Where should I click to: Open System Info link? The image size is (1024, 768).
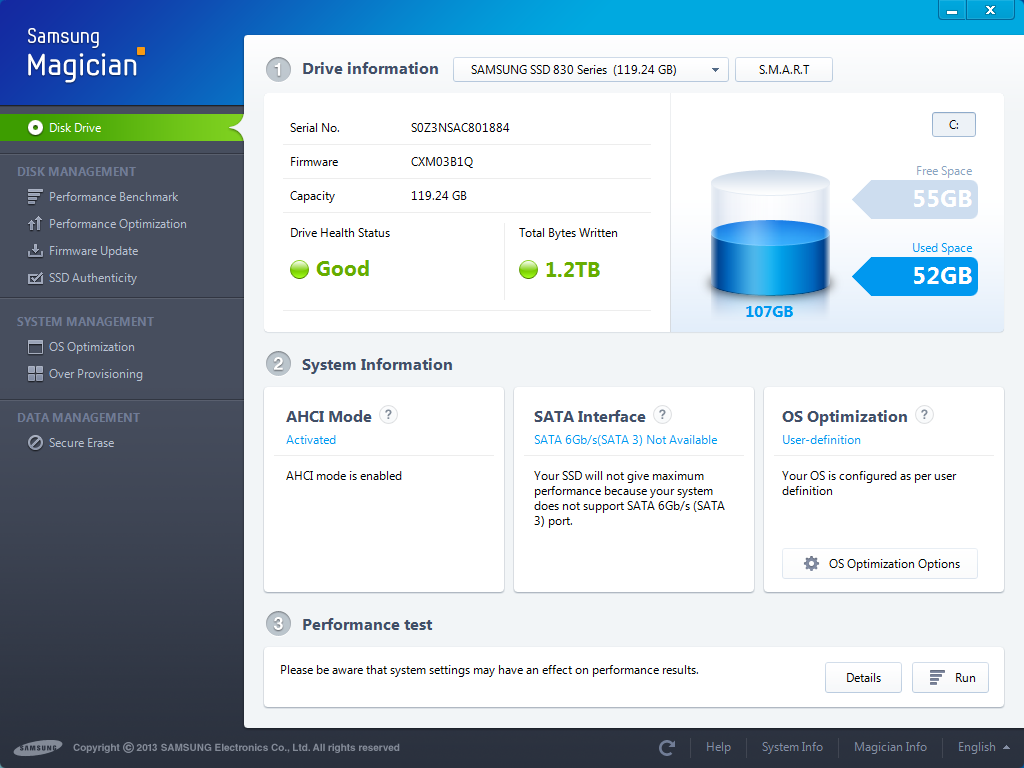tap(792, 747)
